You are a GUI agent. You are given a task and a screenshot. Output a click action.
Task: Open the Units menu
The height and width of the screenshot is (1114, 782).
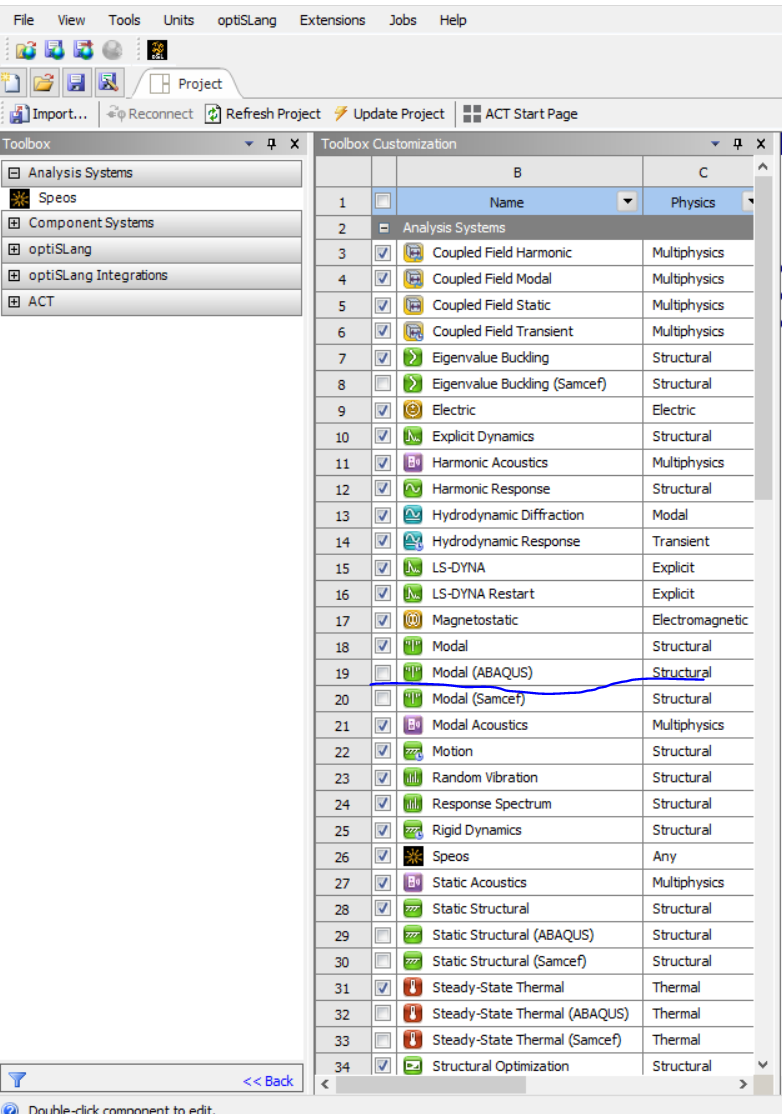click(x=178, y=20)
